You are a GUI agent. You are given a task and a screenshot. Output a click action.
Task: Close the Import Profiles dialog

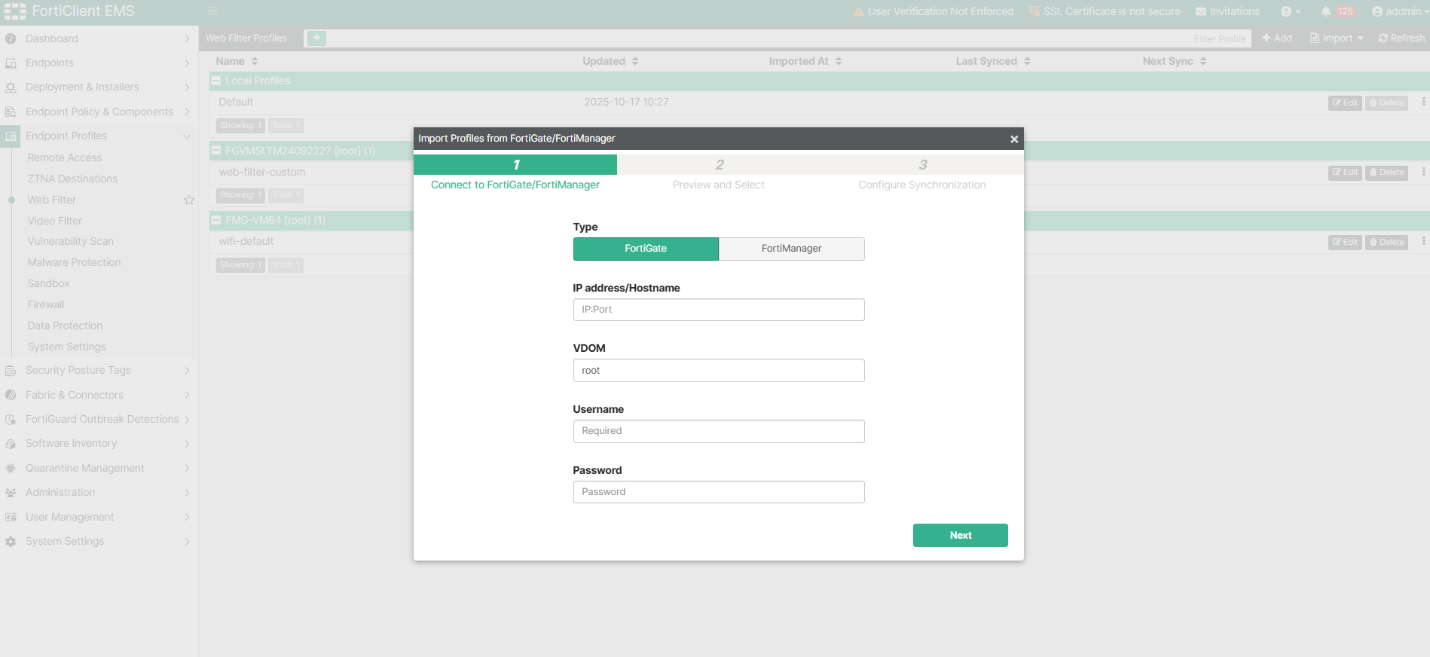(1014, 139)
